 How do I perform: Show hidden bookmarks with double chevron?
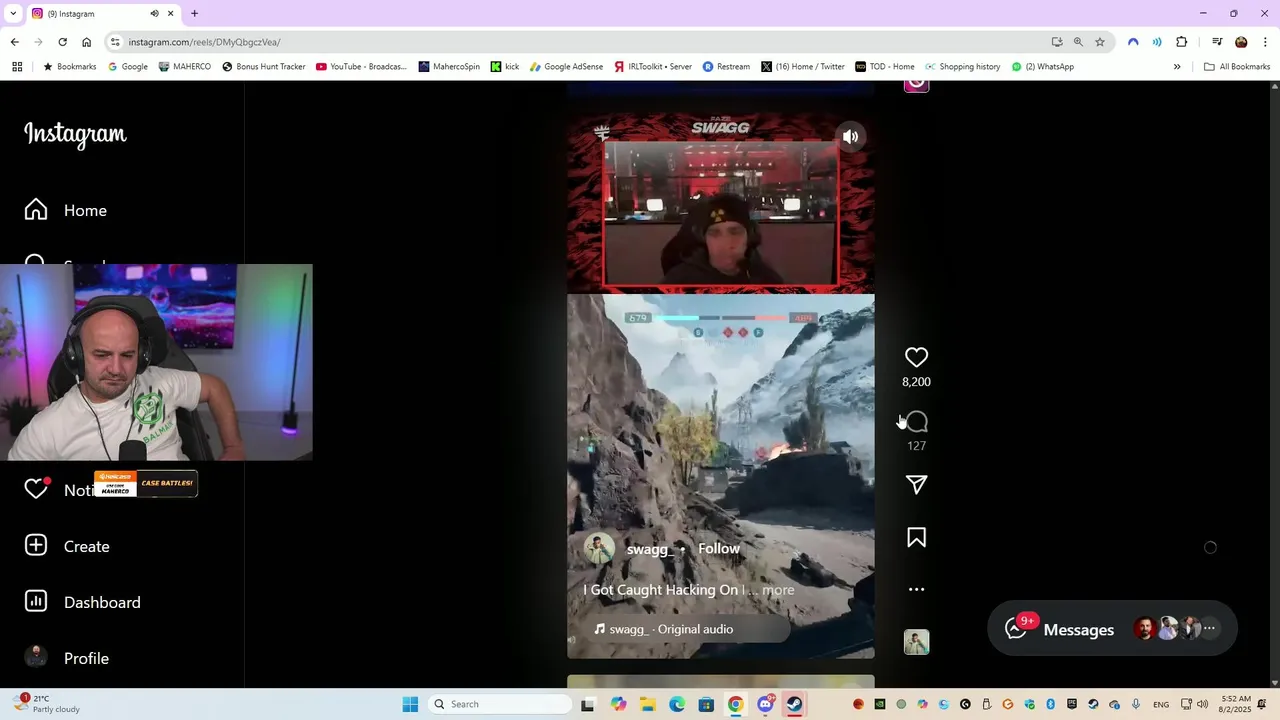click(1177, 66)
